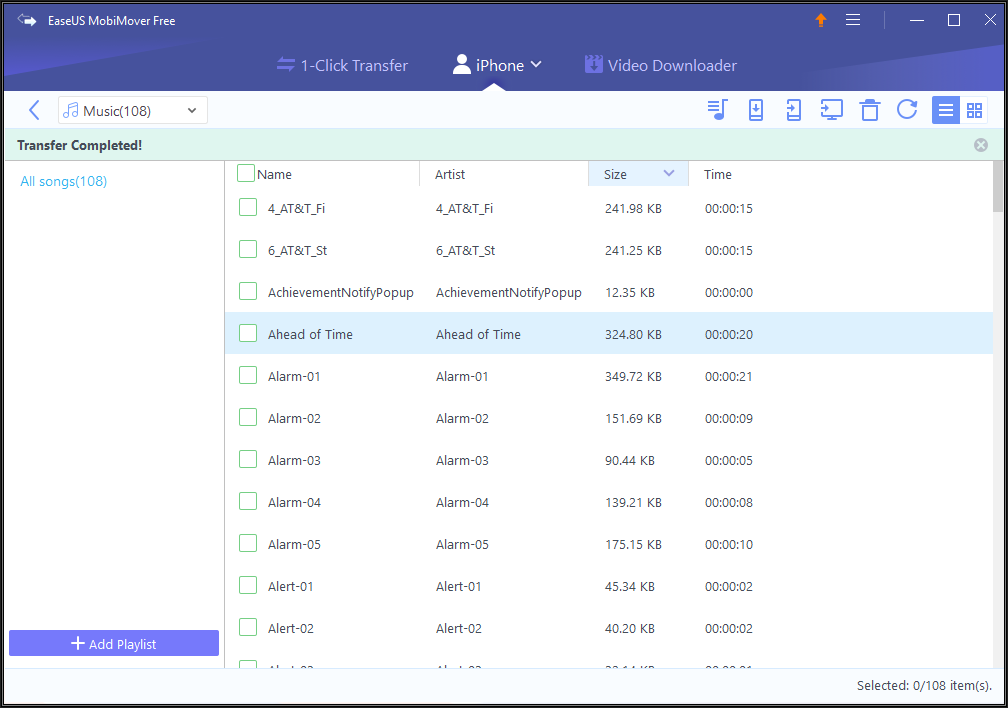Click the AchievementNotifyPopup artist cell
This screenshot has width=1008, height=708.
point(508,293)
